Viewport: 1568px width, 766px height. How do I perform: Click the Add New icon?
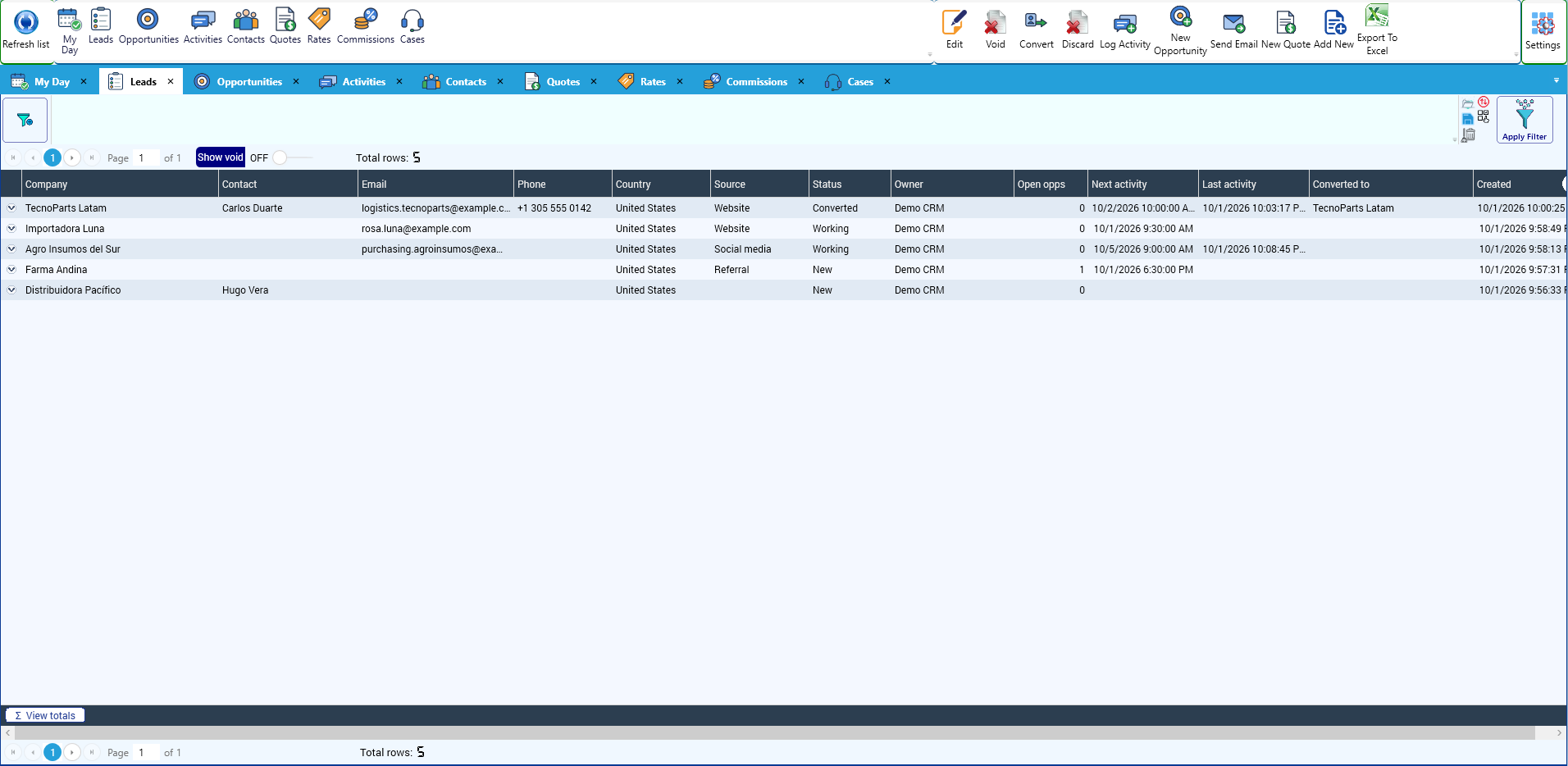click(1334, 22)
